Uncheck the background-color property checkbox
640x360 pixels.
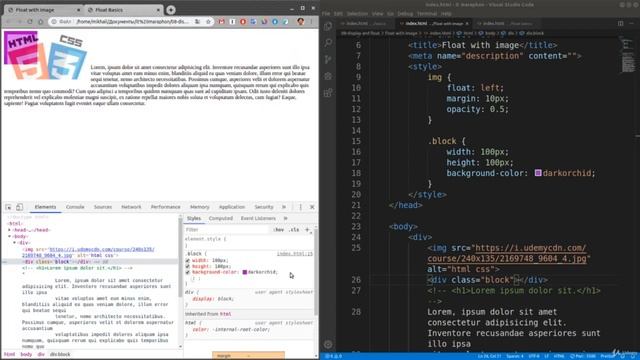tap(188, 272)
